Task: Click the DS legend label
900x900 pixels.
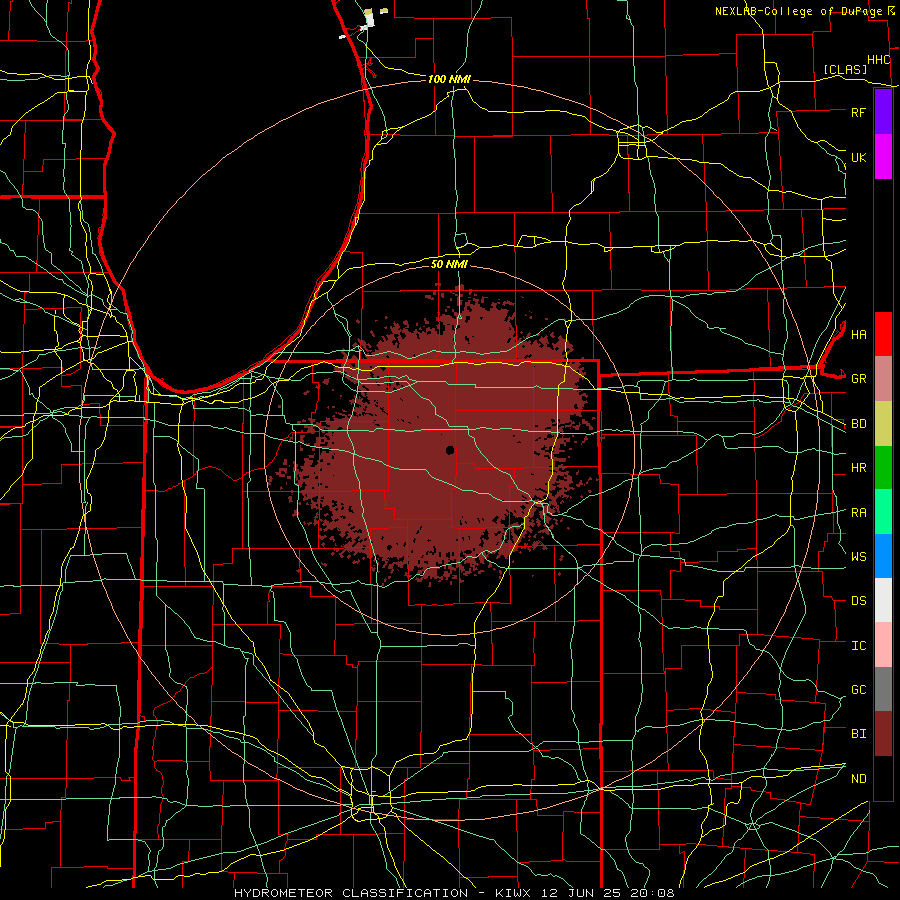Action: point(858,600)
